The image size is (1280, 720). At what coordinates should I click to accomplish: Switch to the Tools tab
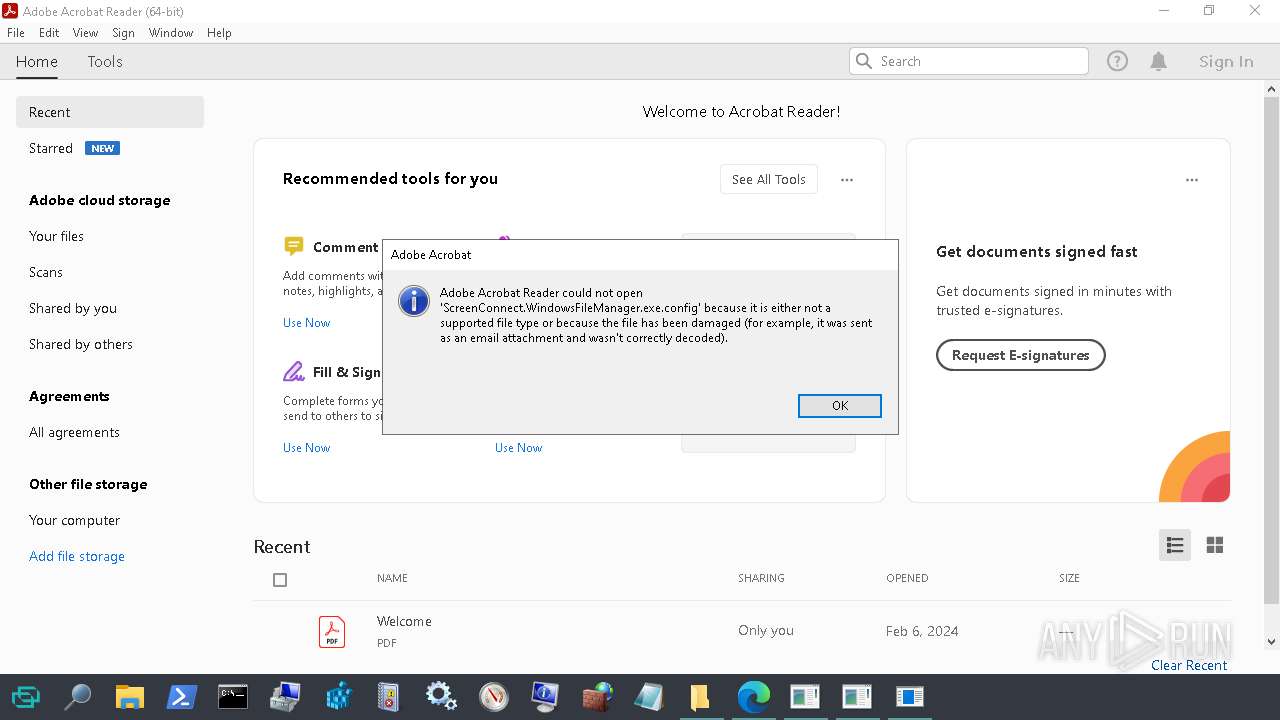coord(105,62)
